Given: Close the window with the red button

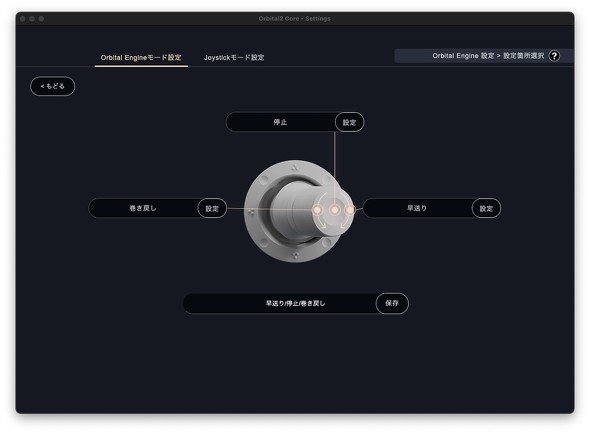Looking at the screenshot, I should point(23,18).
